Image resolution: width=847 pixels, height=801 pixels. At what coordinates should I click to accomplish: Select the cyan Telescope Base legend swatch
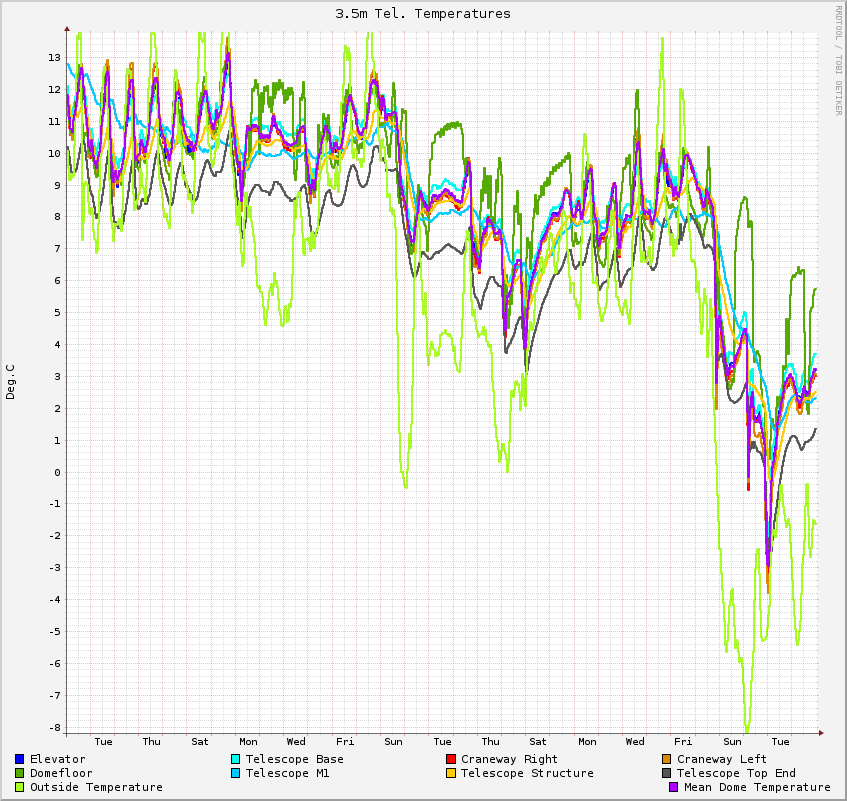point(236,759)
